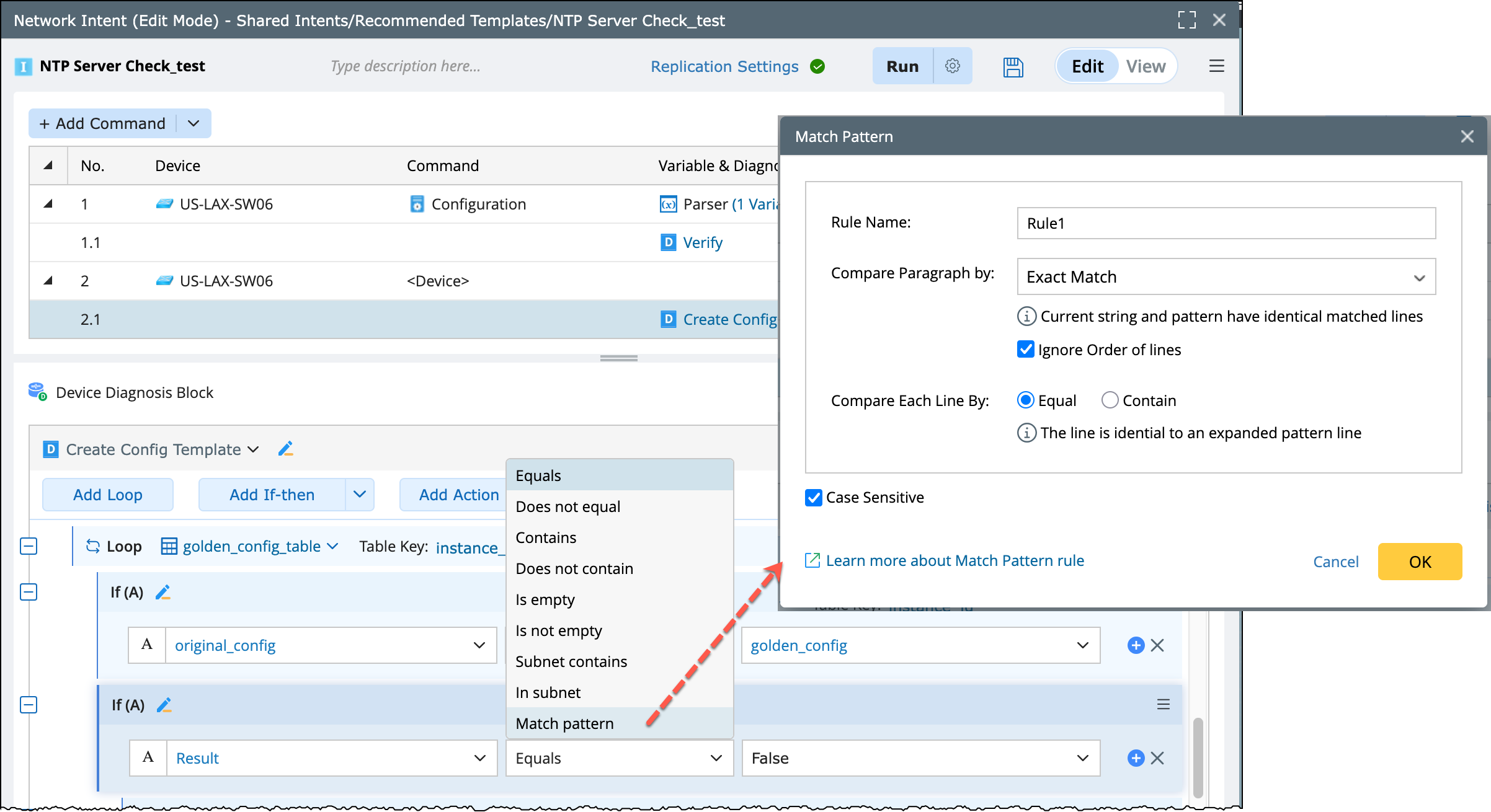Open Compare Paragraph by Exact Match dropdown

(x=1226, y=277)
